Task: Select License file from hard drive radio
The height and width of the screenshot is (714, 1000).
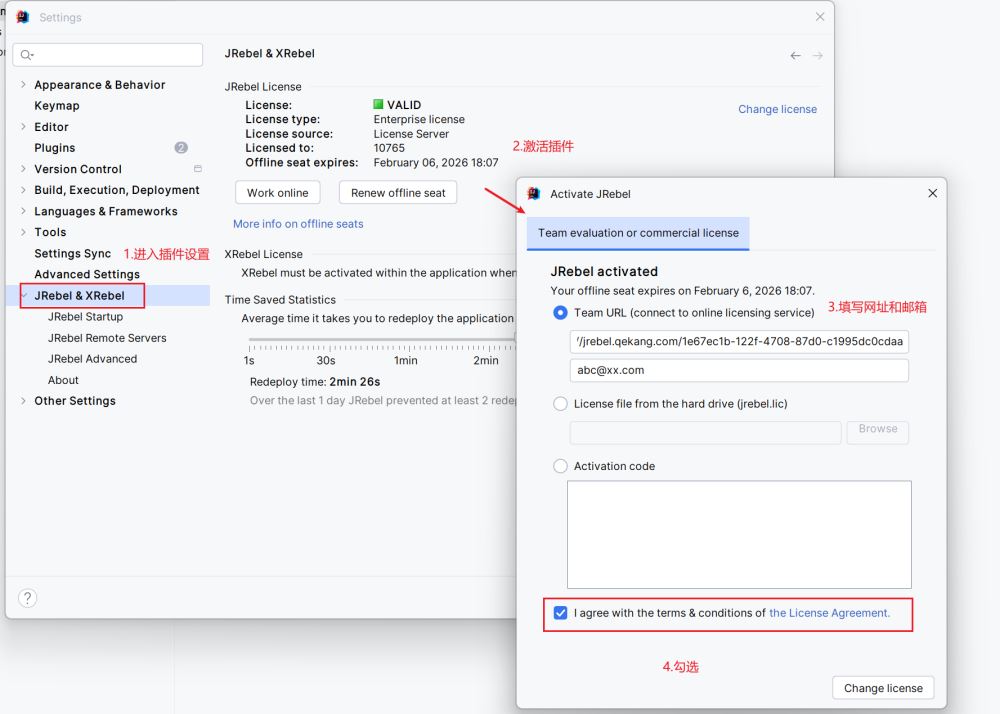Action: (560, 404)
